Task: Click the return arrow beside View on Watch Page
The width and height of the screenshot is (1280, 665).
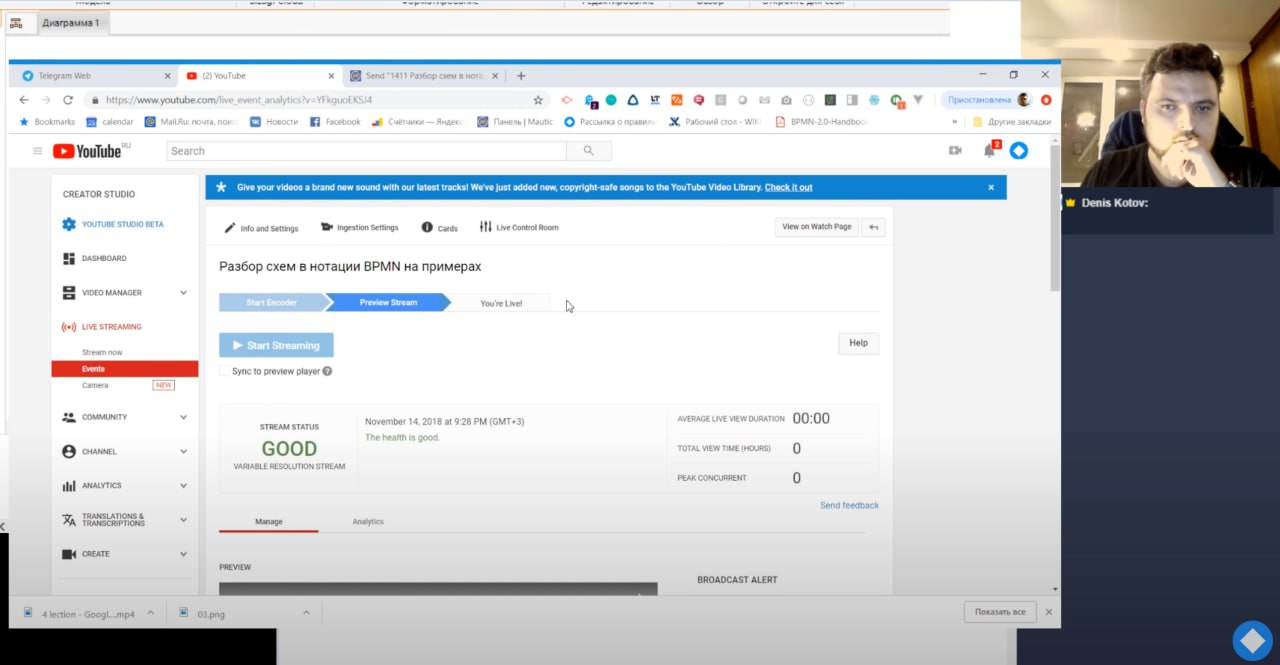Action: tap(874, 227)
